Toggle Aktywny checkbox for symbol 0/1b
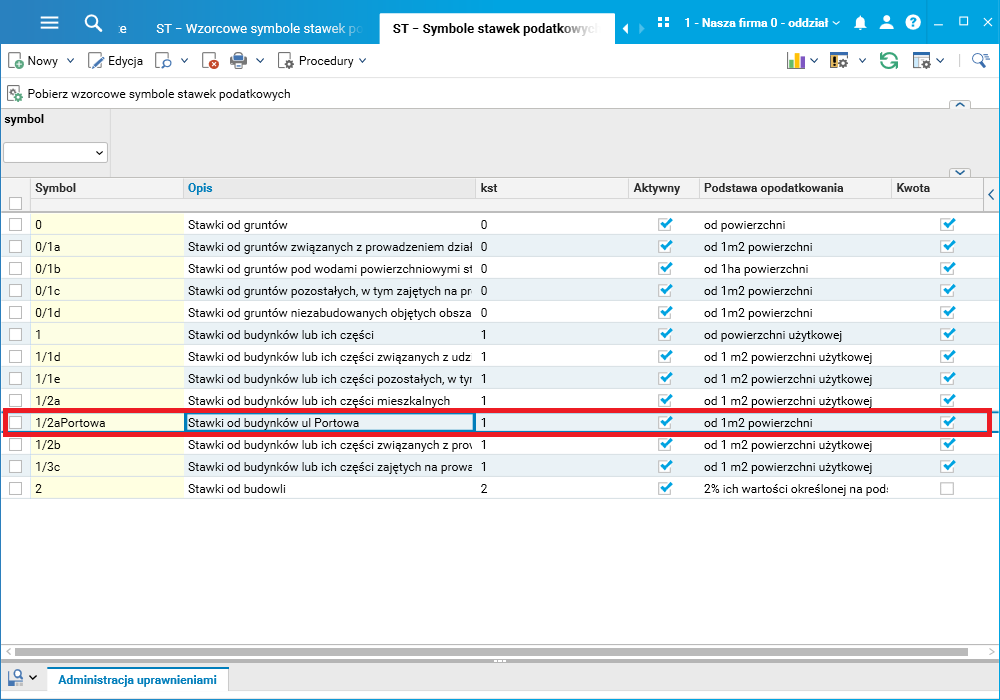The height and width of the screenshot is (700, 1000). point(665,268)
